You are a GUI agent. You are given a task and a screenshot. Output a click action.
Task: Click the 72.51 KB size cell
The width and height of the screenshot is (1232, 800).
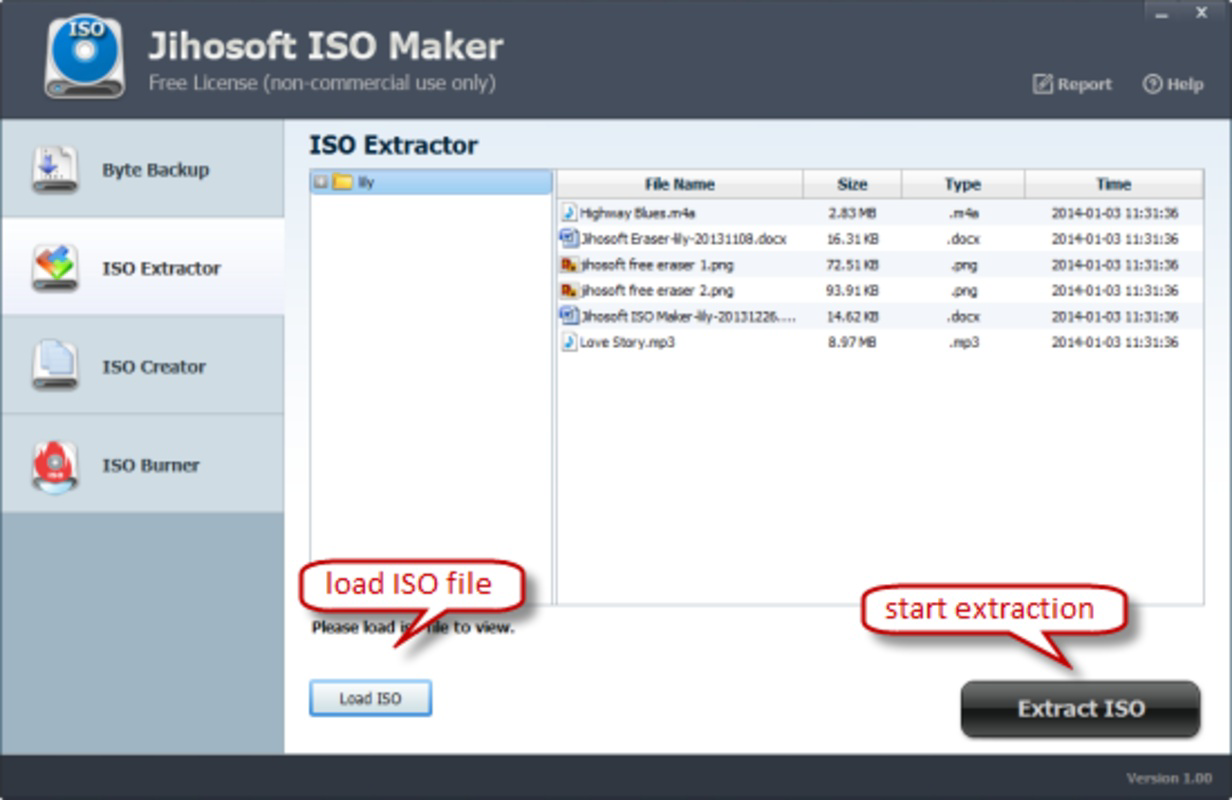click(853, 265)
